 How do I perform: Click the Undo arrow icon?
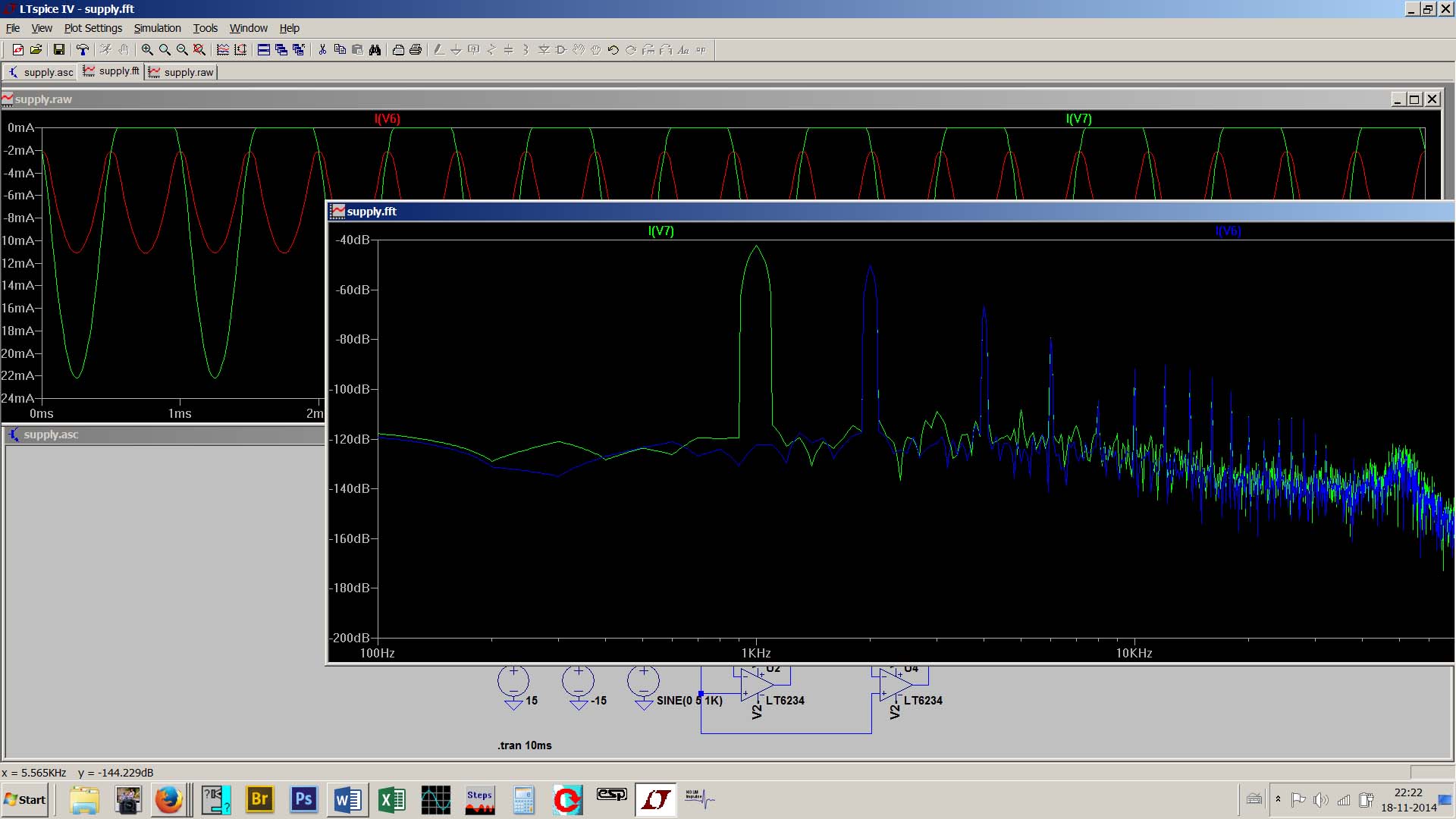(613, 50)
